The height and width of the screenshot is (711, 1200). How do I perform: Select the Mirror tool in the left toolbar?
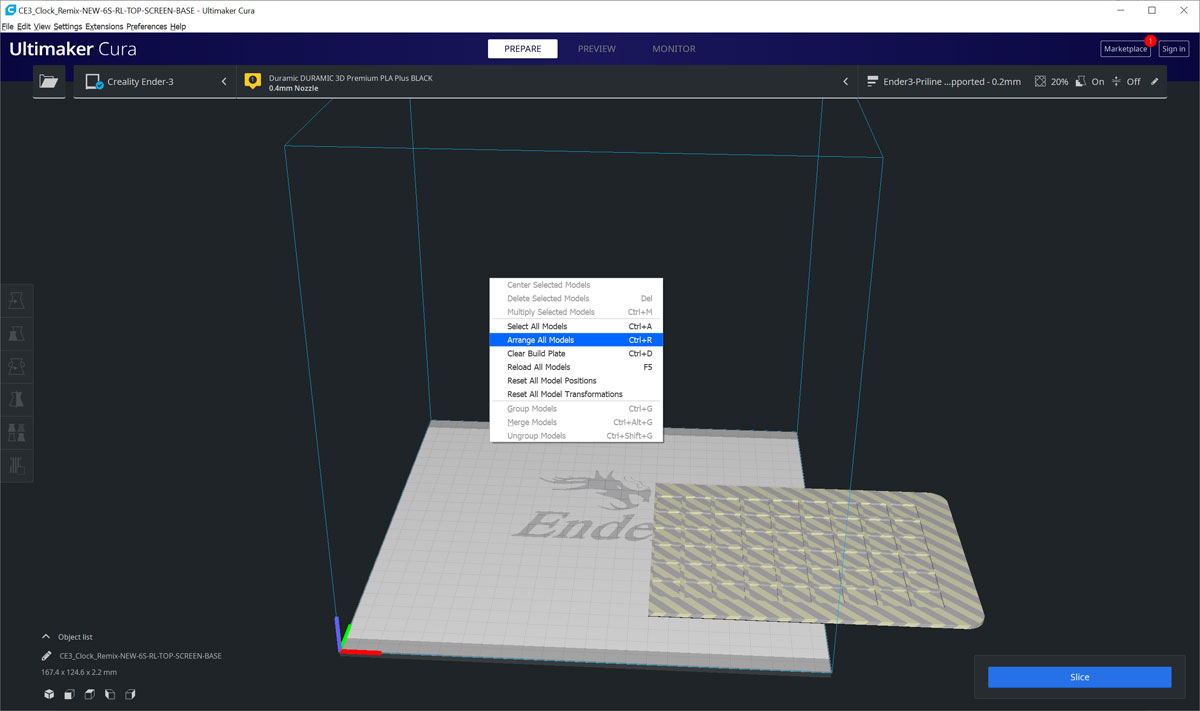click(17, 400)
